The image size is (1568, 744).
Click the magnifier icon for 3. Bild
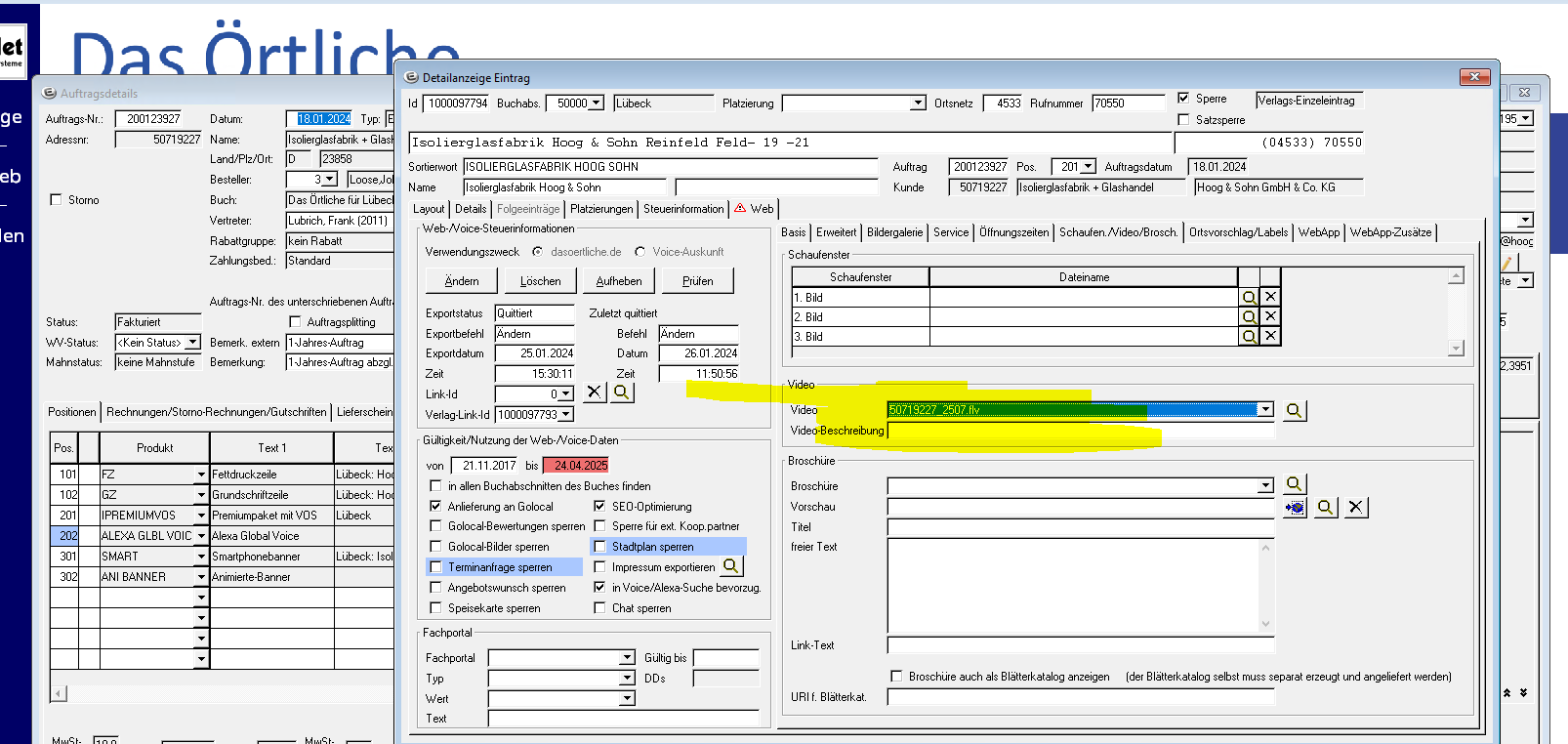(1249, 336)
